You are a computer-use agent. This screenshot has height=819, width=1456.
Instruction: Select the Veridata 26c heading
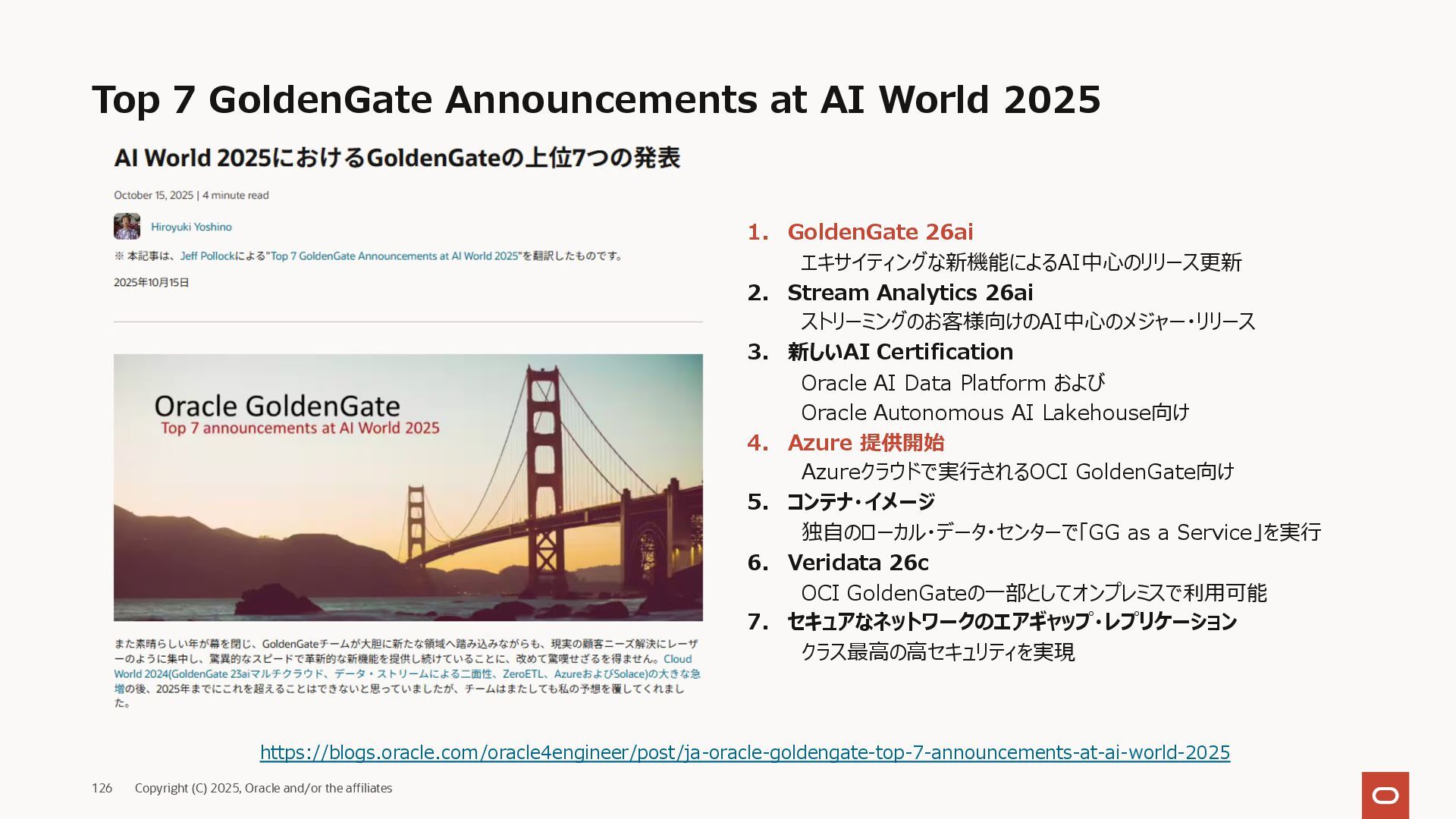pyautogui.click(x=858, y=563)
